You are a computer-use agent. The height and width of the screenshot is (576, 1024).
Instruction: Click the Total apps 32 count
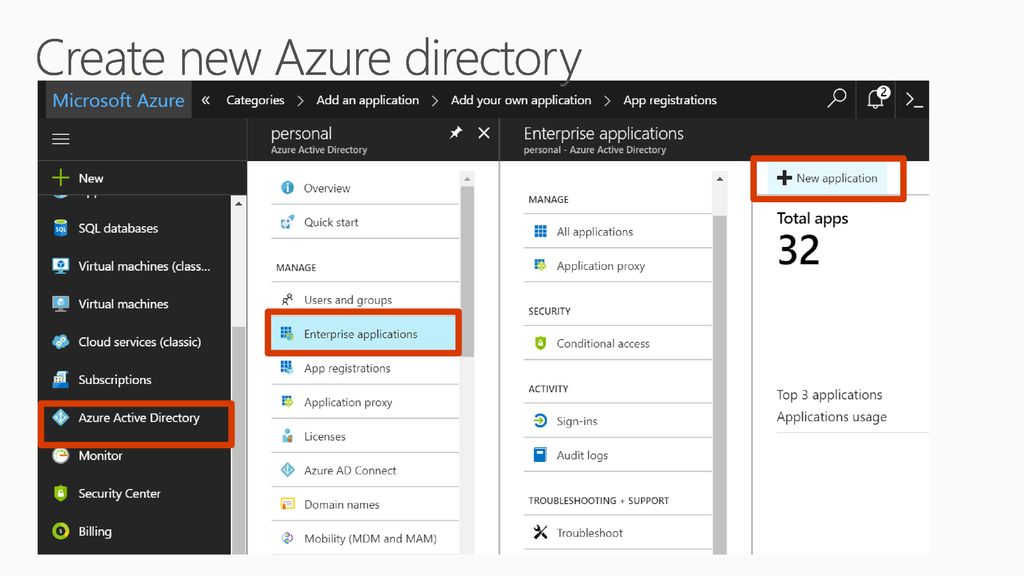(x=798, y=250)
